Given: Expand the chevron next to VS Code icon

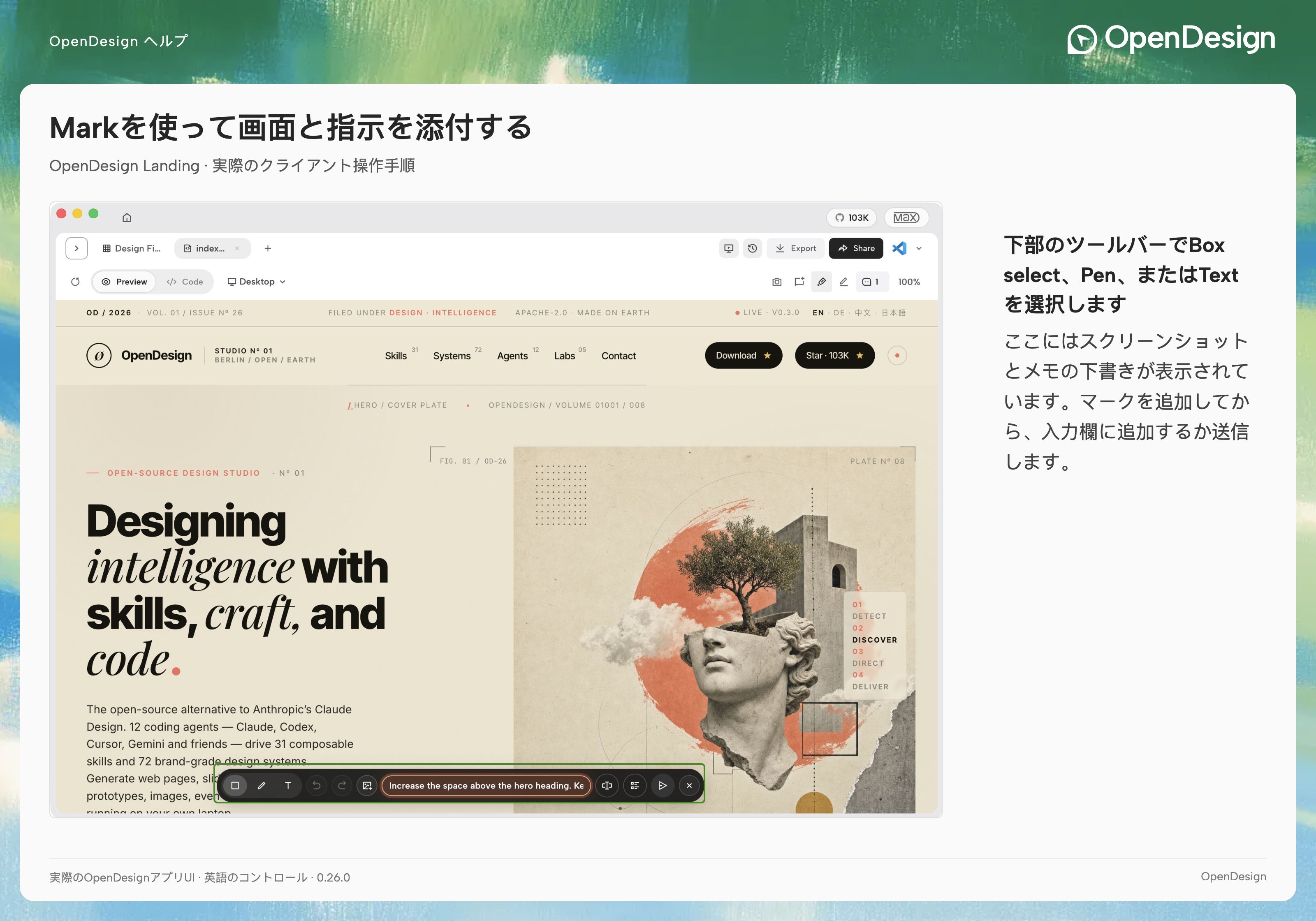Looking at the screenshot, I should point(919,248).
